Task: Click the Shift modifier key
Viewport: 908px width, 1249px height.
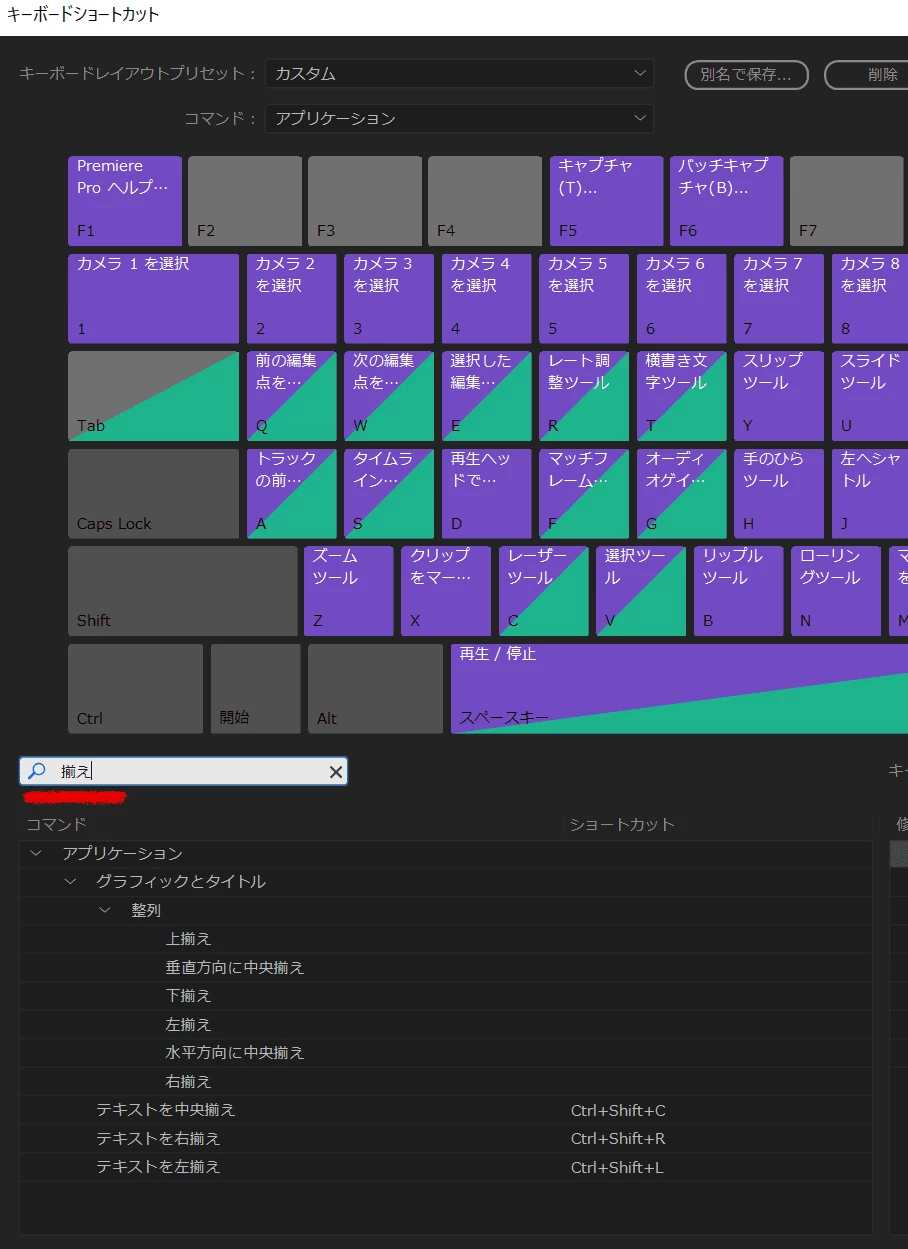Action: click(183, 591)
